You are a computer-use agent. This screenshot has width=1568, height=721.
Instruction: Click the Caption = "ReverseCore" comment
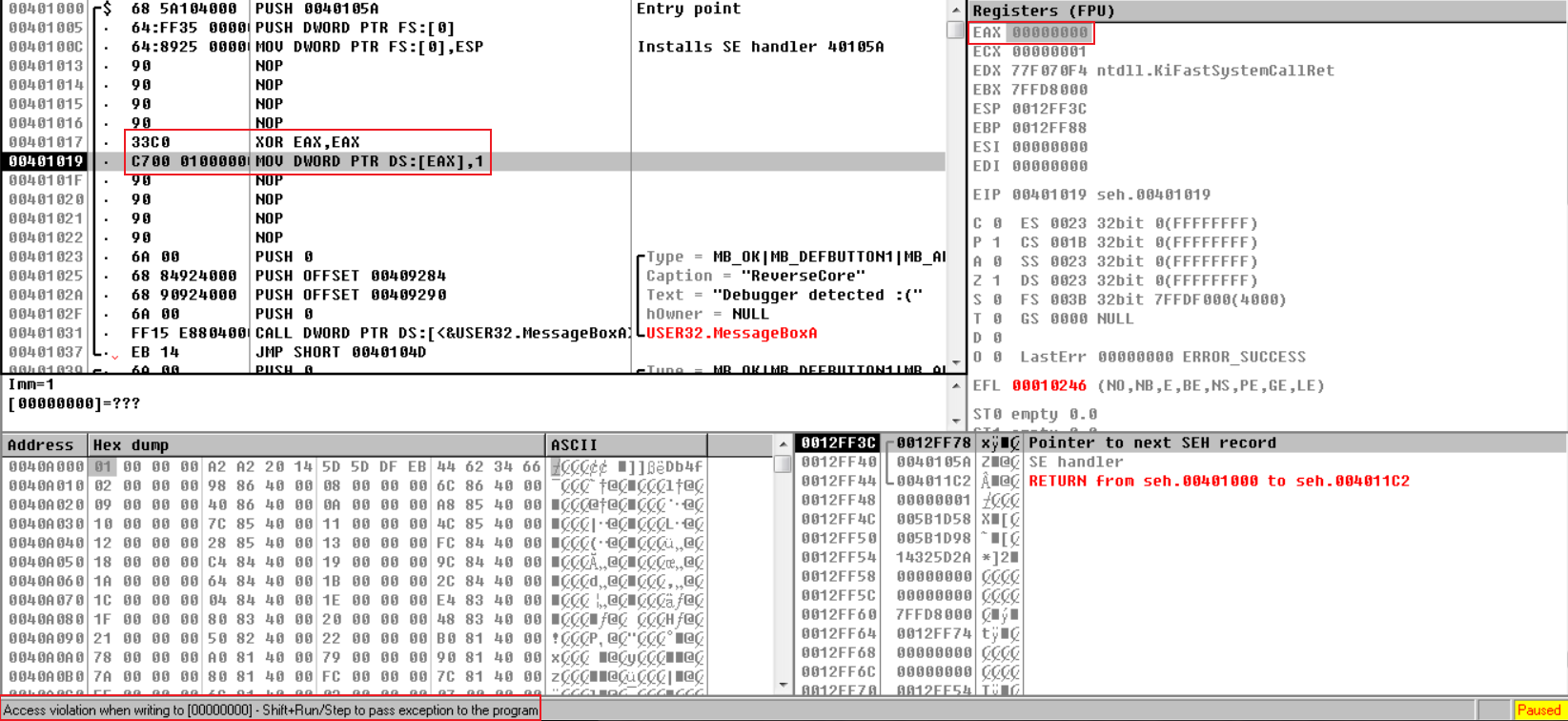756,276
